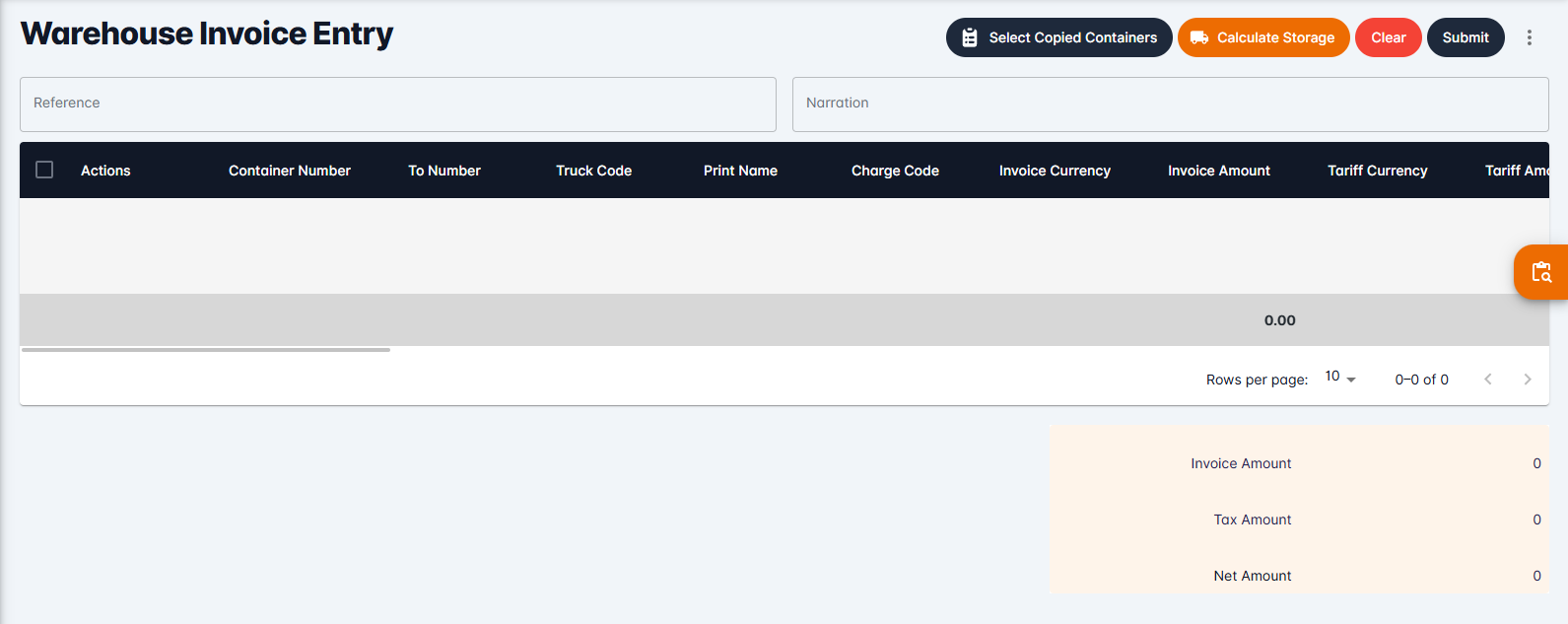Focus the Reference input field
This screenshot has width=1568, height=624.
(398, 104)
